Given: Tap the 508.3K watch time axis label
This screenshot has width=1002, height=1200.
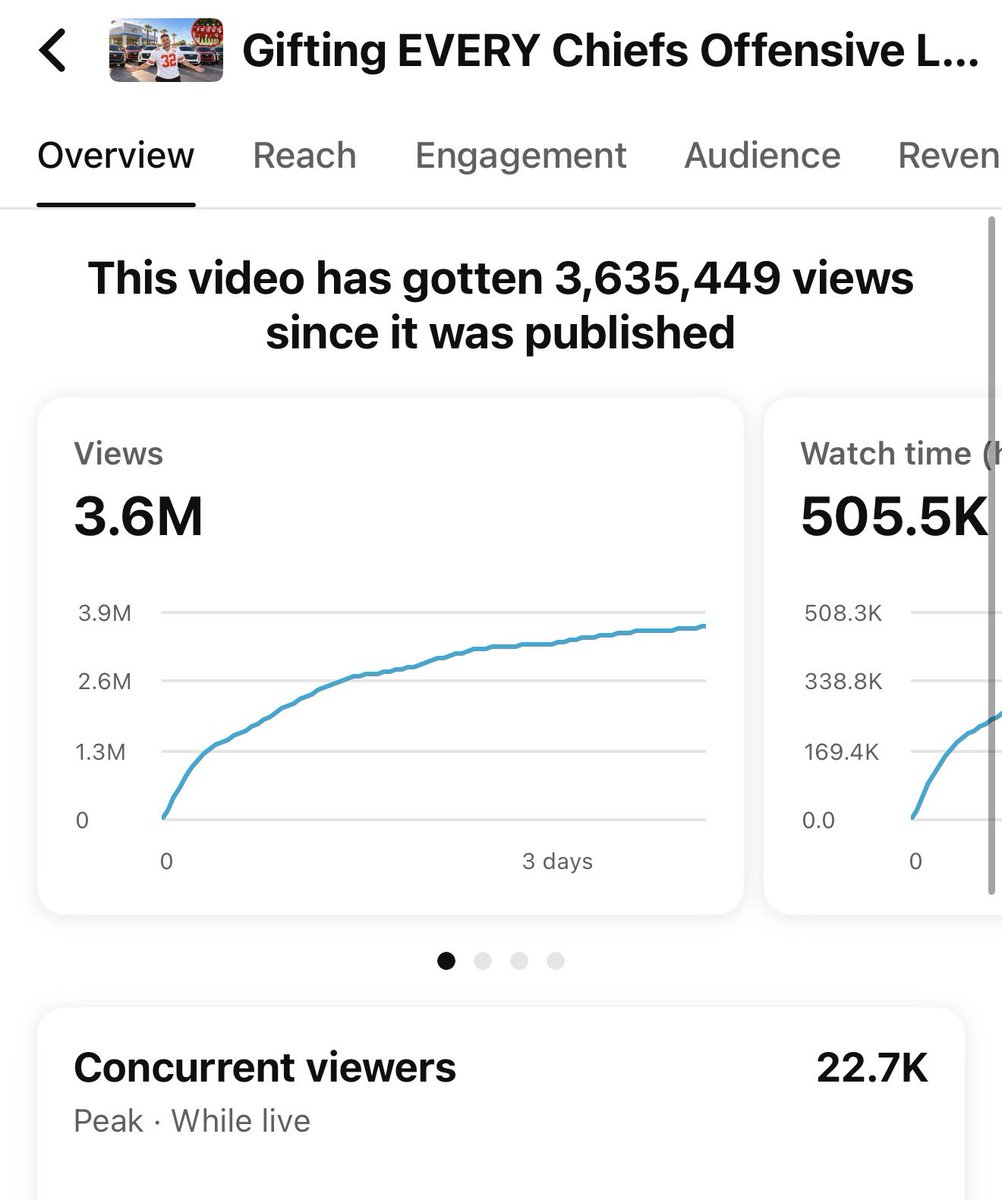Looking at the screenshot, I should coord(843,613).
